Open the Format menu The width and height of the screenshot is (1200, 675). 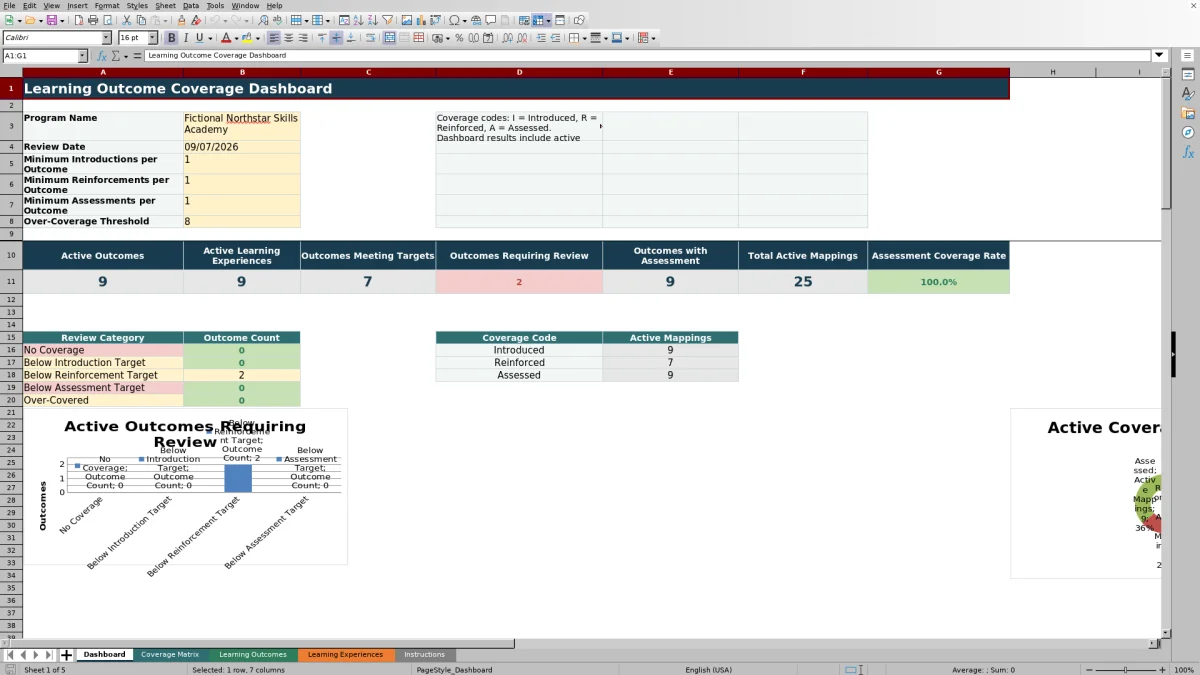point(107,6)
